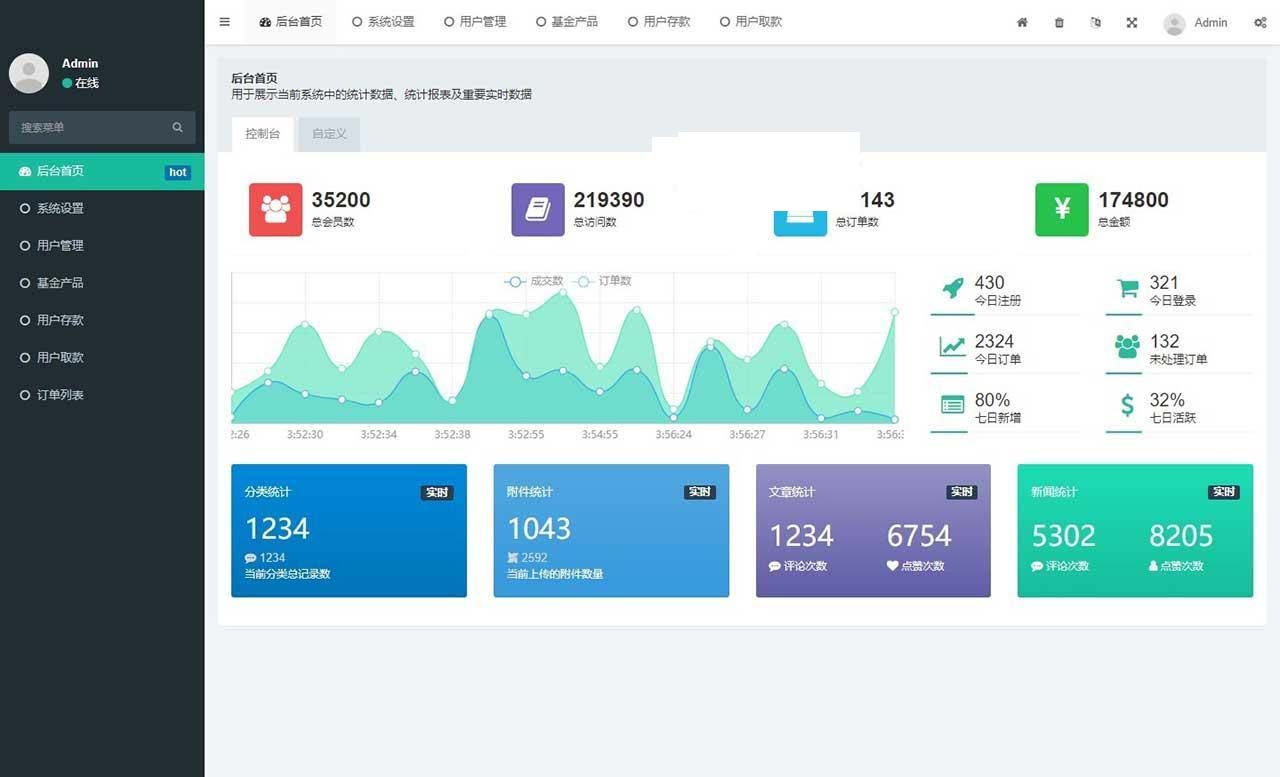Click the shopping cart icon for 今日登录
The height and width of the screenshot is (777, 1280).
[1127, 289]
